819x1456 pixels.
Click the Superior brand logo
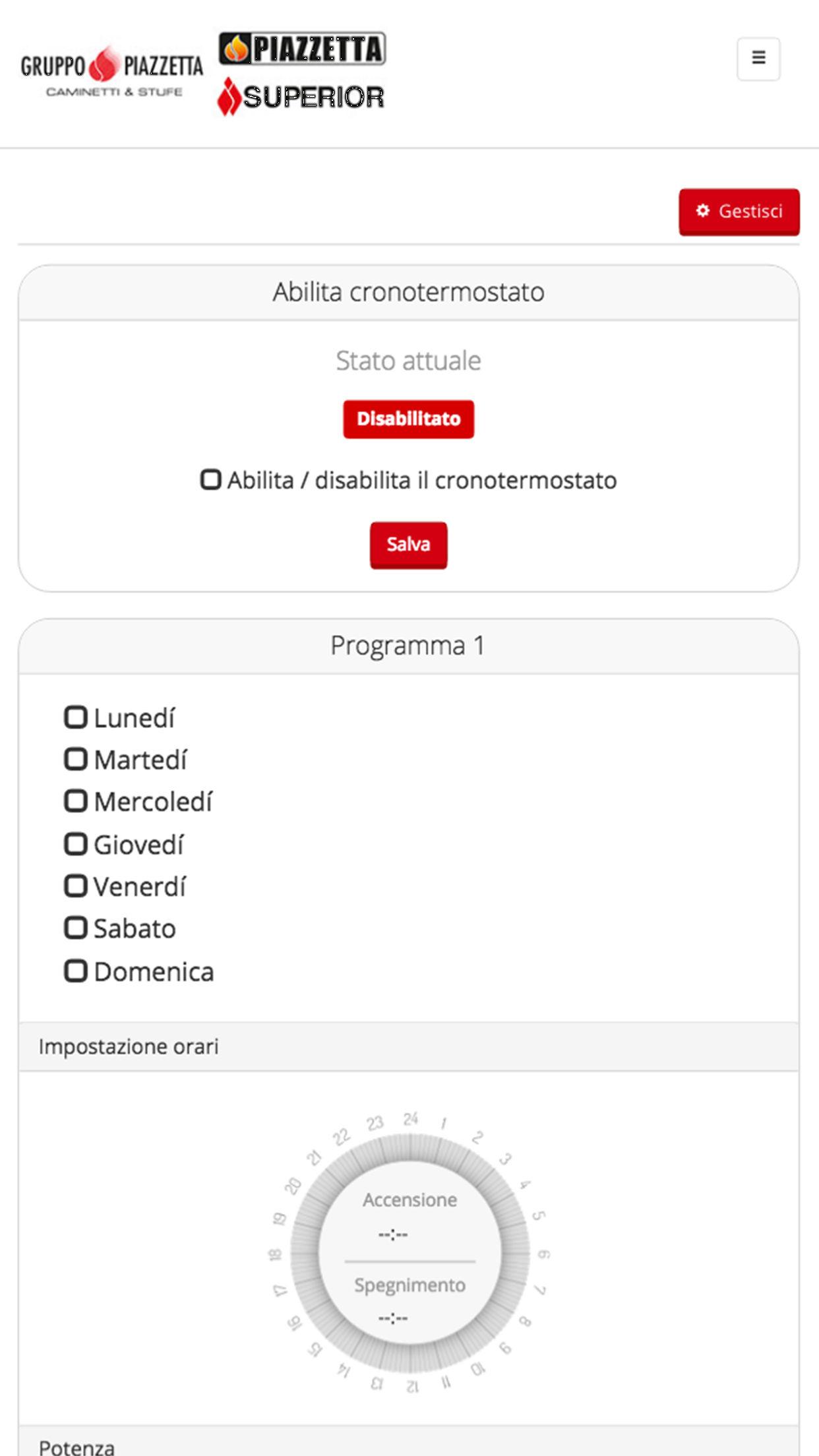pos(301,97)
